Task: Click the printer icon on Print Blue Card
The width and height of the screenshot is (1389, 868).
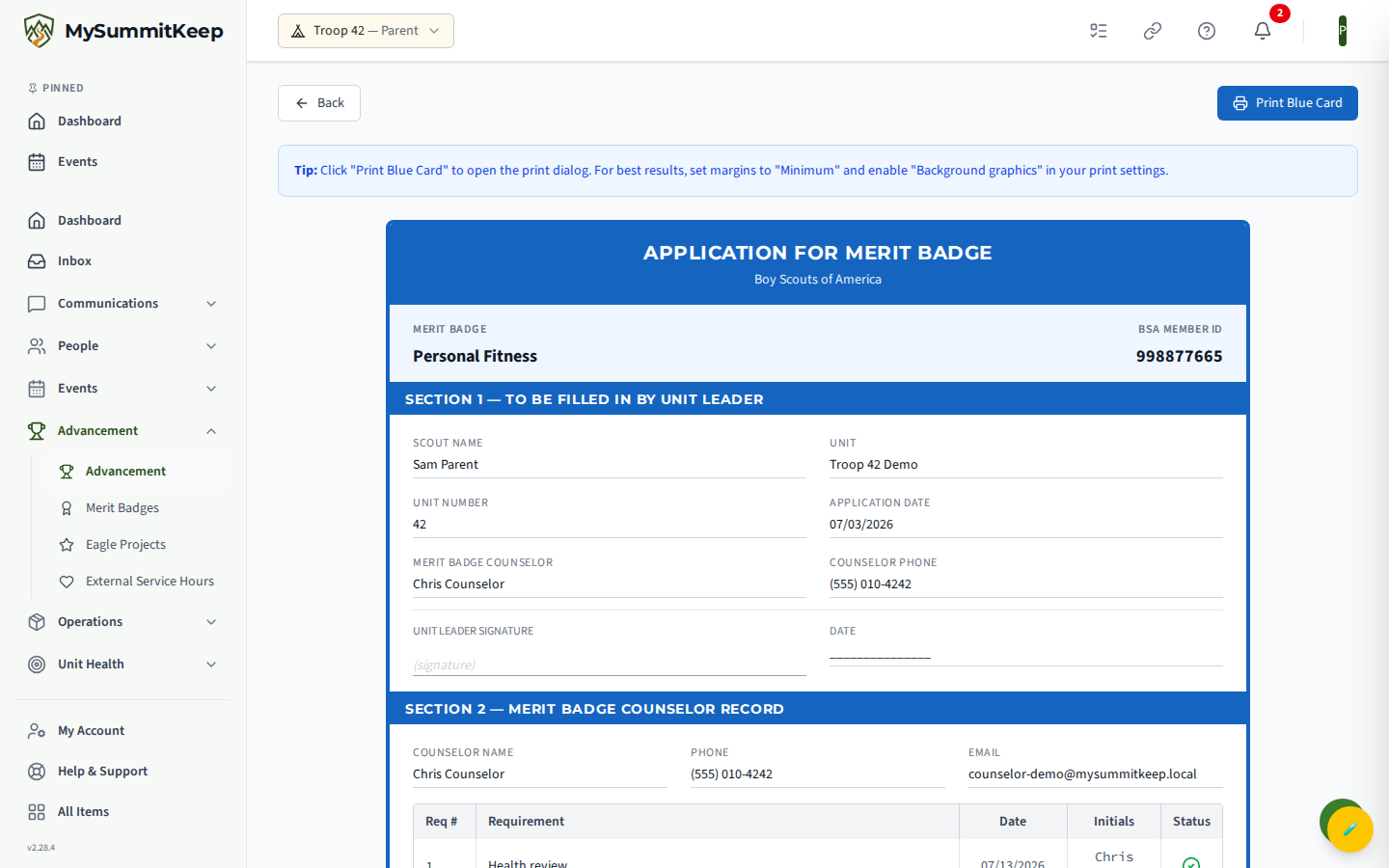Action: pos(1240,103)
